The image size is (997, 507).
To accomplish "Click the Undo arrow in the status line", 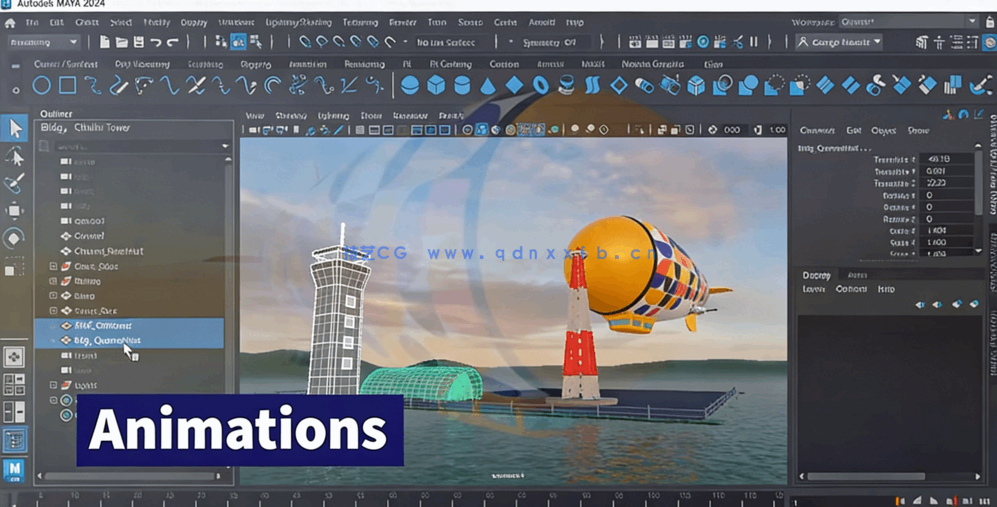I will (155, 43).
